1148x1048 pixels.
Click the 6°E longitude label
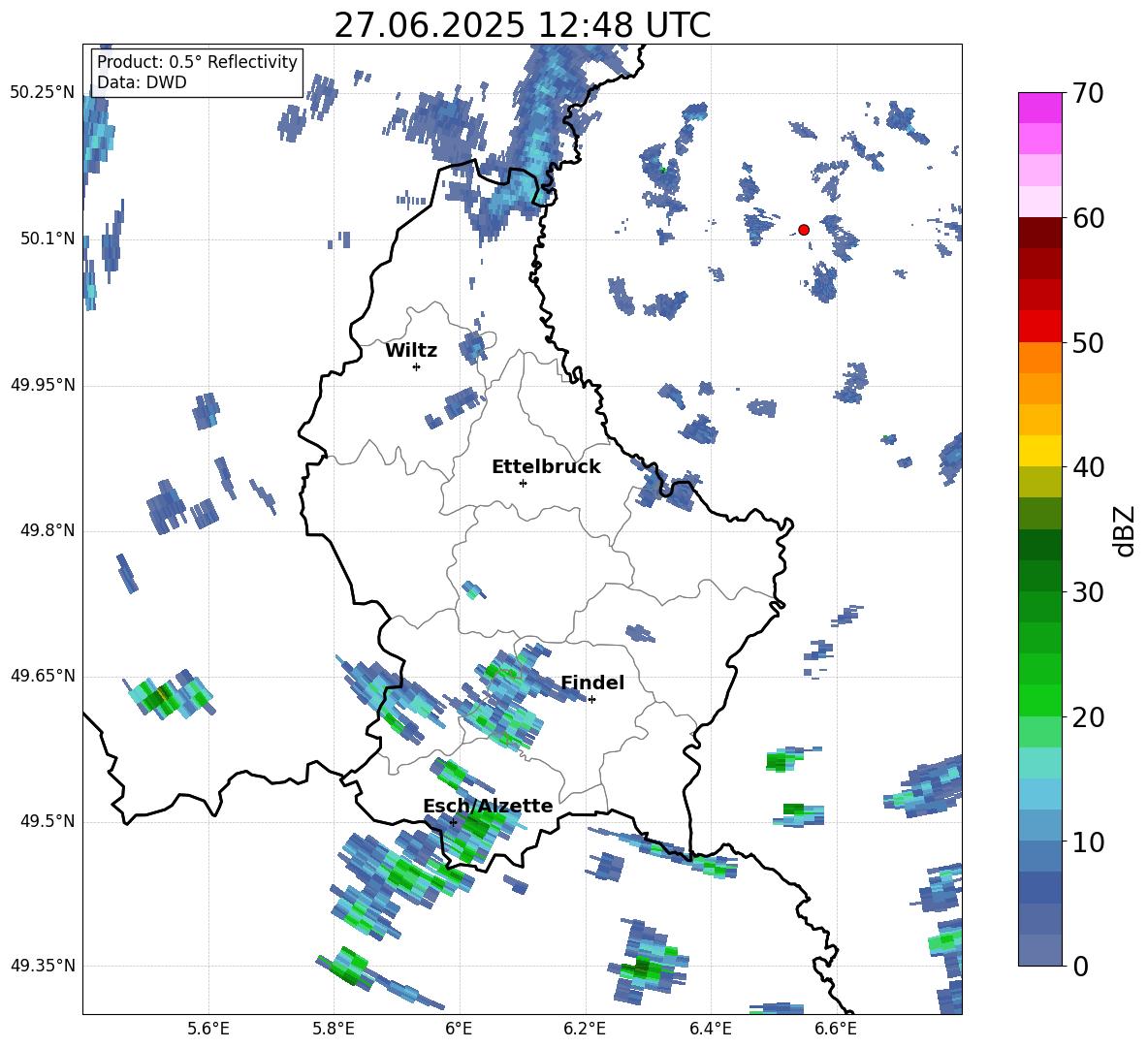coord(459,1029)
